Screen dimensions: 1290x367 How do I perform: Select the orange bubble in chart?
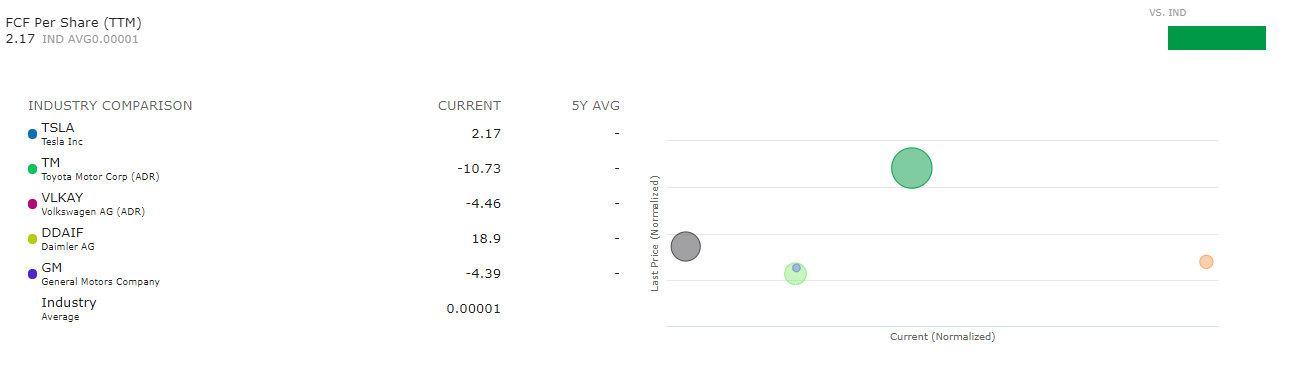coord(1206,262)
